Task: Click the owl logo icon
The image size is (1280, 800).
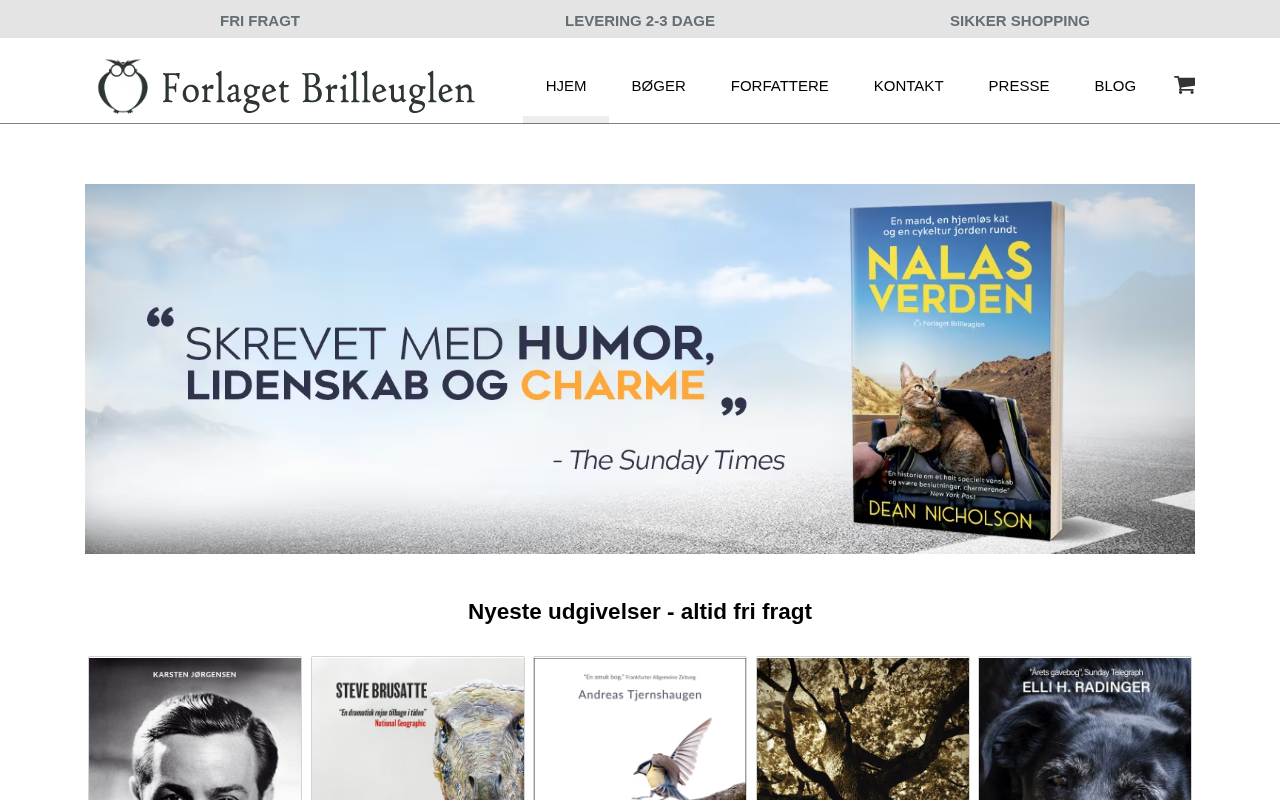Action: (123, 86)
